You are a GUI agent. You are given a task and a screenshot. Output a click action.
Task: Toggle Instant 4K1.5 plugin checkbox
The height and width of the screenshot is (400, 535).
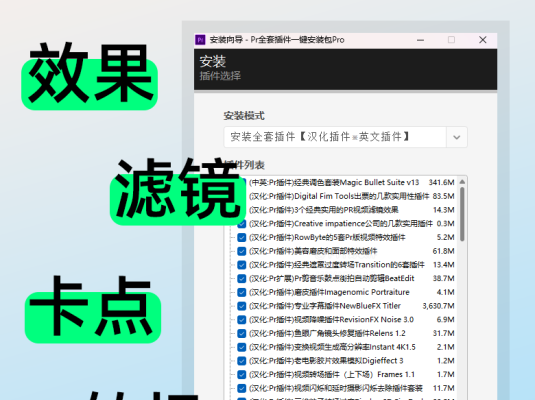pos(242,347)
